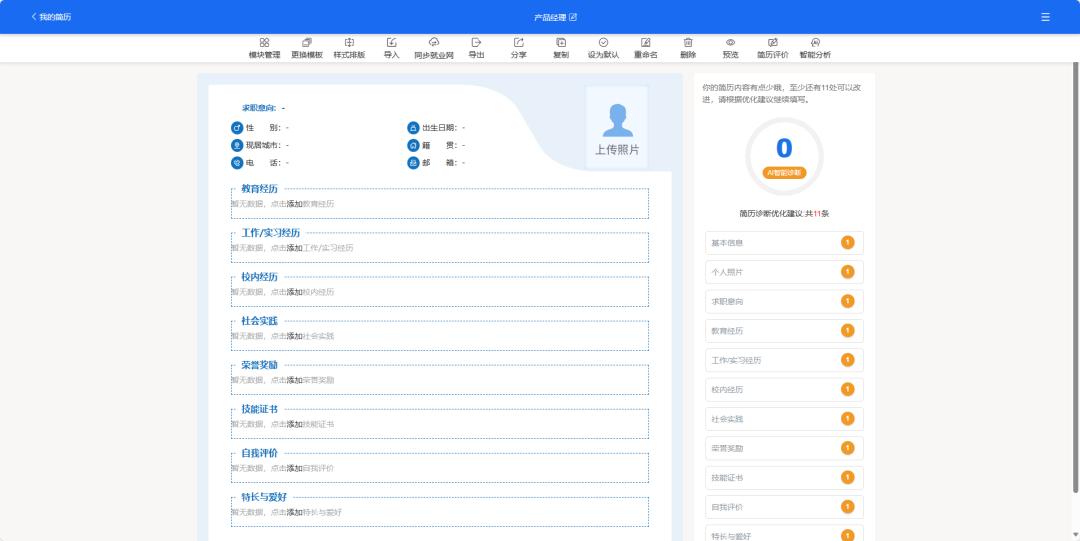Open the hamburger menu at top right
The image size is (1080, 541).
(1045, 17)
